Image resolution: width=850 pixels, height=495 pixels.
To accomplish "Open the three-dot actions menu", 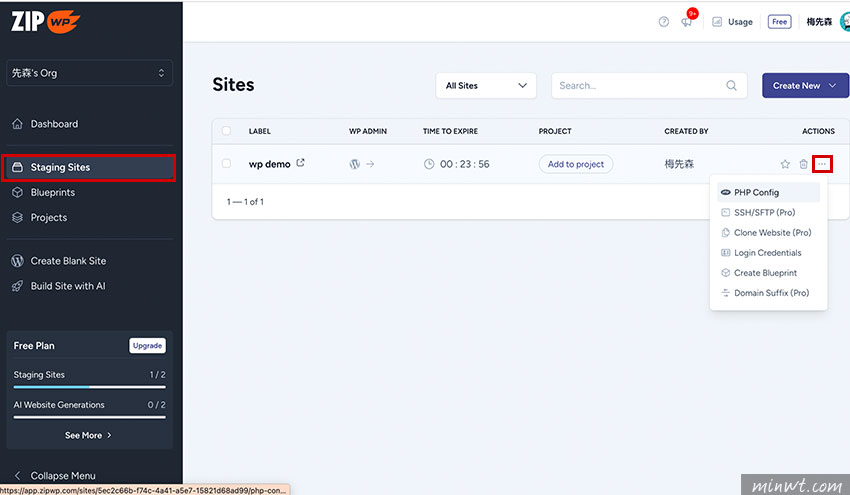I will (x=822, y=164).
